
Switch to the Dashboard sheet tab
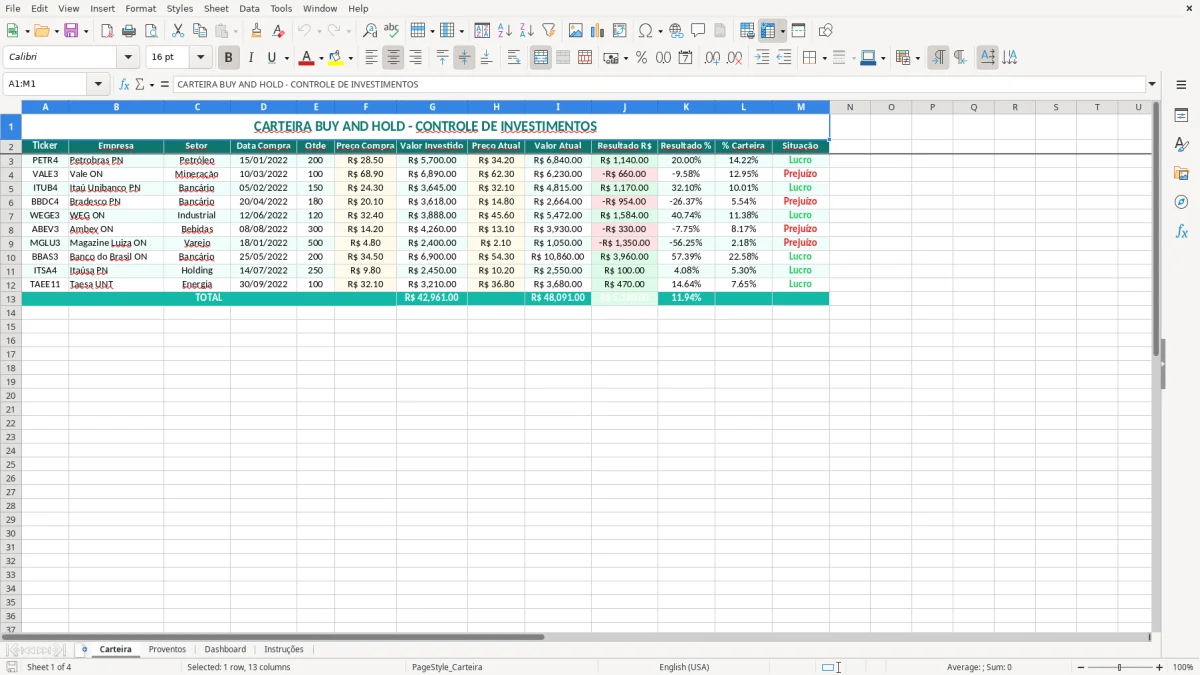pyautogui.click(x=225, y=649)
